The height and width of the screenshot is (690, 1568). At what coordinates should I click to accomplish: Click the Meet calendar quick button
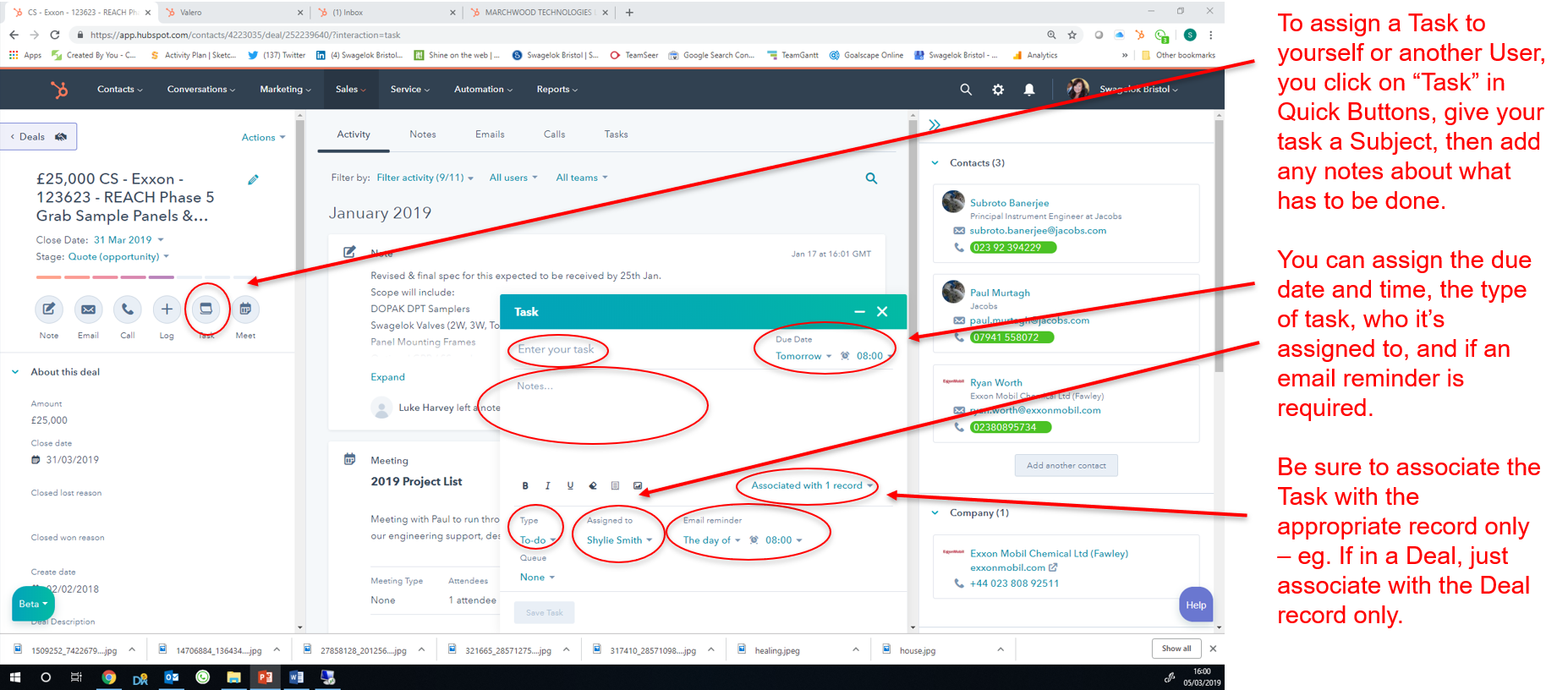245,309
